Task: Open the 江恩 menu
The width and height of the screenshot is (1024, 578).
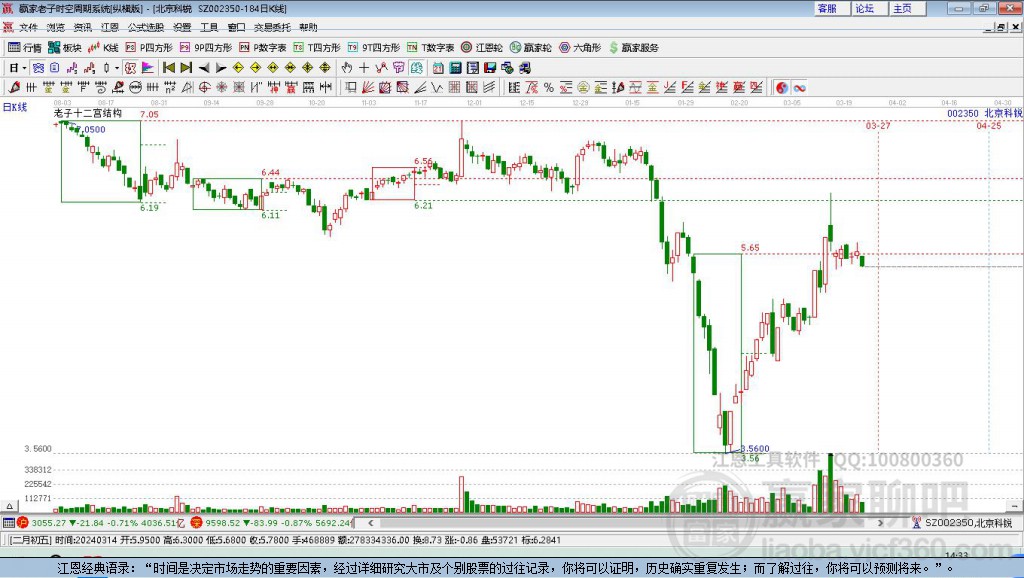Action: [110, 27]
